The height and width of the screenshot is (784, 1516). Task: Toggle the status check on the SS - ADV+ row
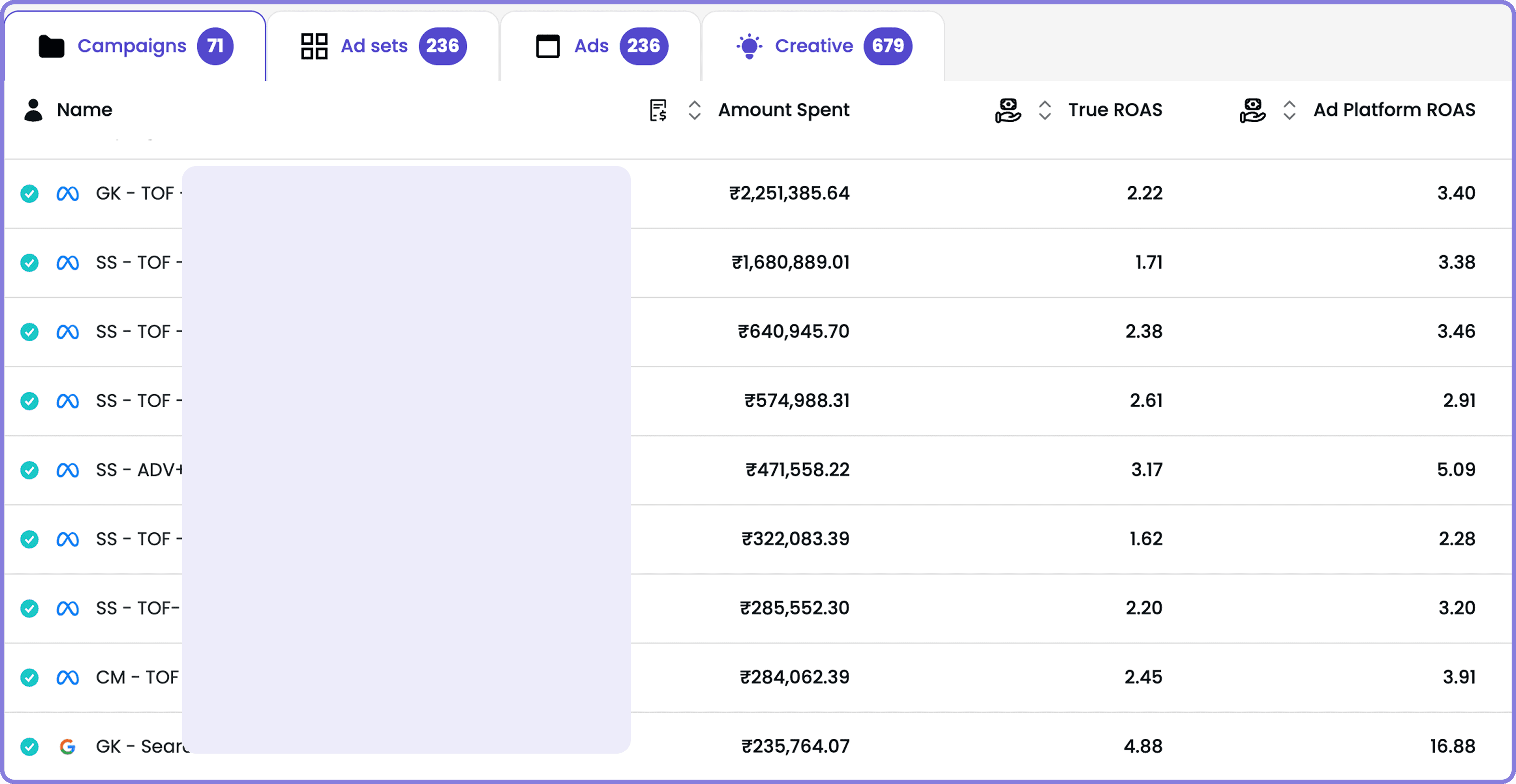click(29, 470)
